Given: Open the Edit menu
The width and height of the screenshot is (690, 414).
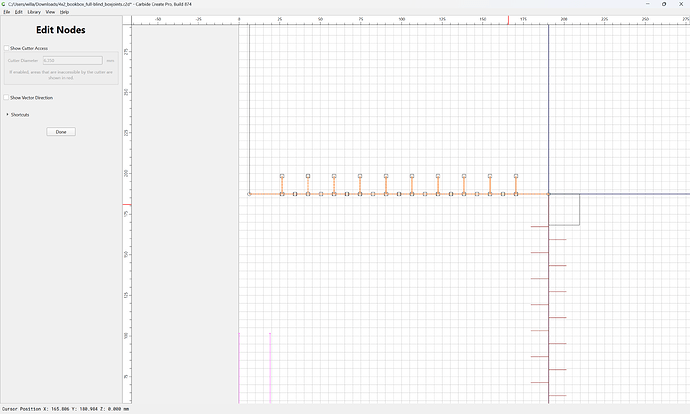Looking at the screenshot, I should [18, 12].
